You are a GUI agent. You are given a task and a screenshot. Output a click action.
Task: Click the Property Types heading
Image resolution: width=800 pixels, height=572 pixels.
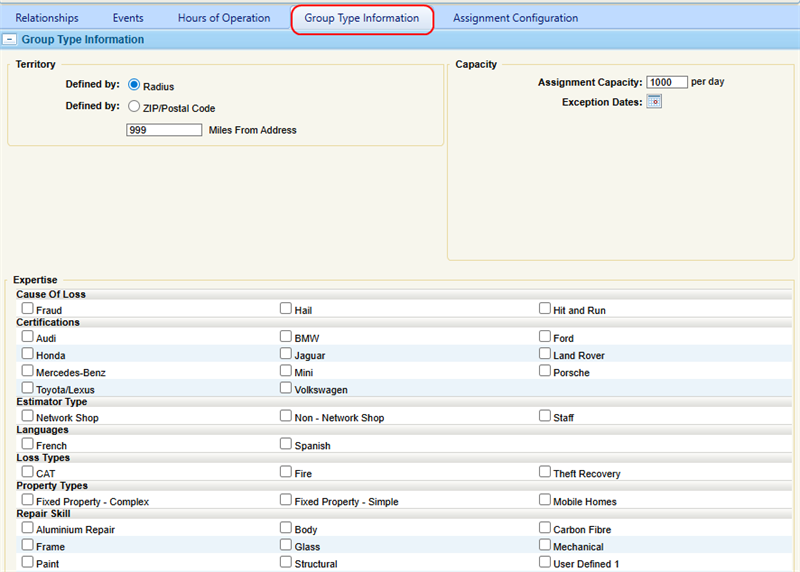click(52, 486)
